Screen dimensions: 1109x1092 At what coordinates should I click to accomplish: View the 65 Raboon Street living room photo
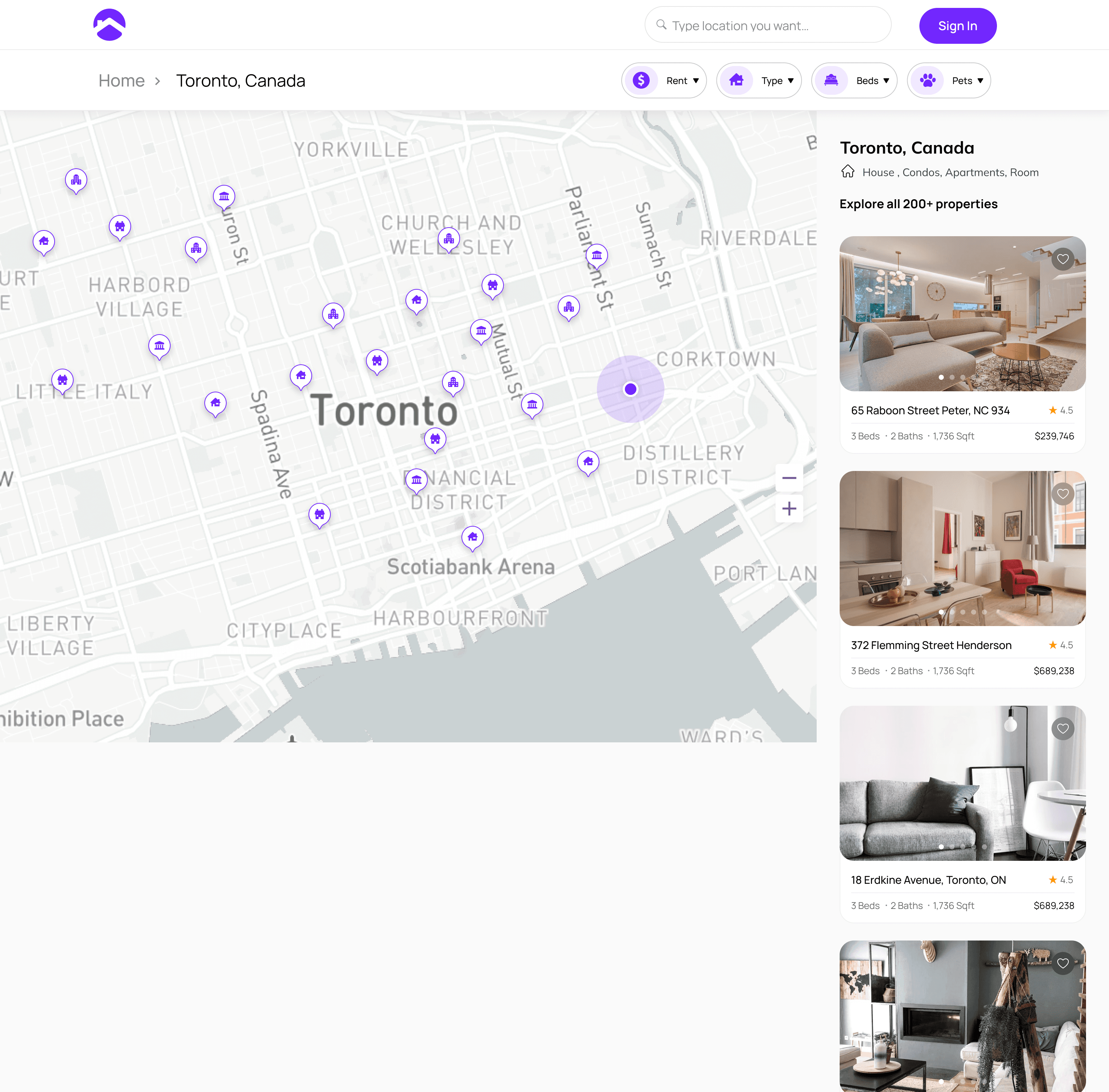tap(962, 314)
